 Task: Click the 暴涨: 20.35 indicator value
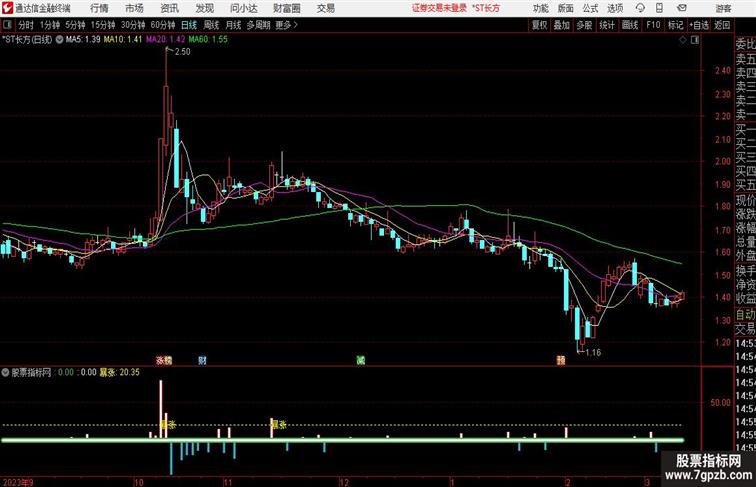pos(120,372)
